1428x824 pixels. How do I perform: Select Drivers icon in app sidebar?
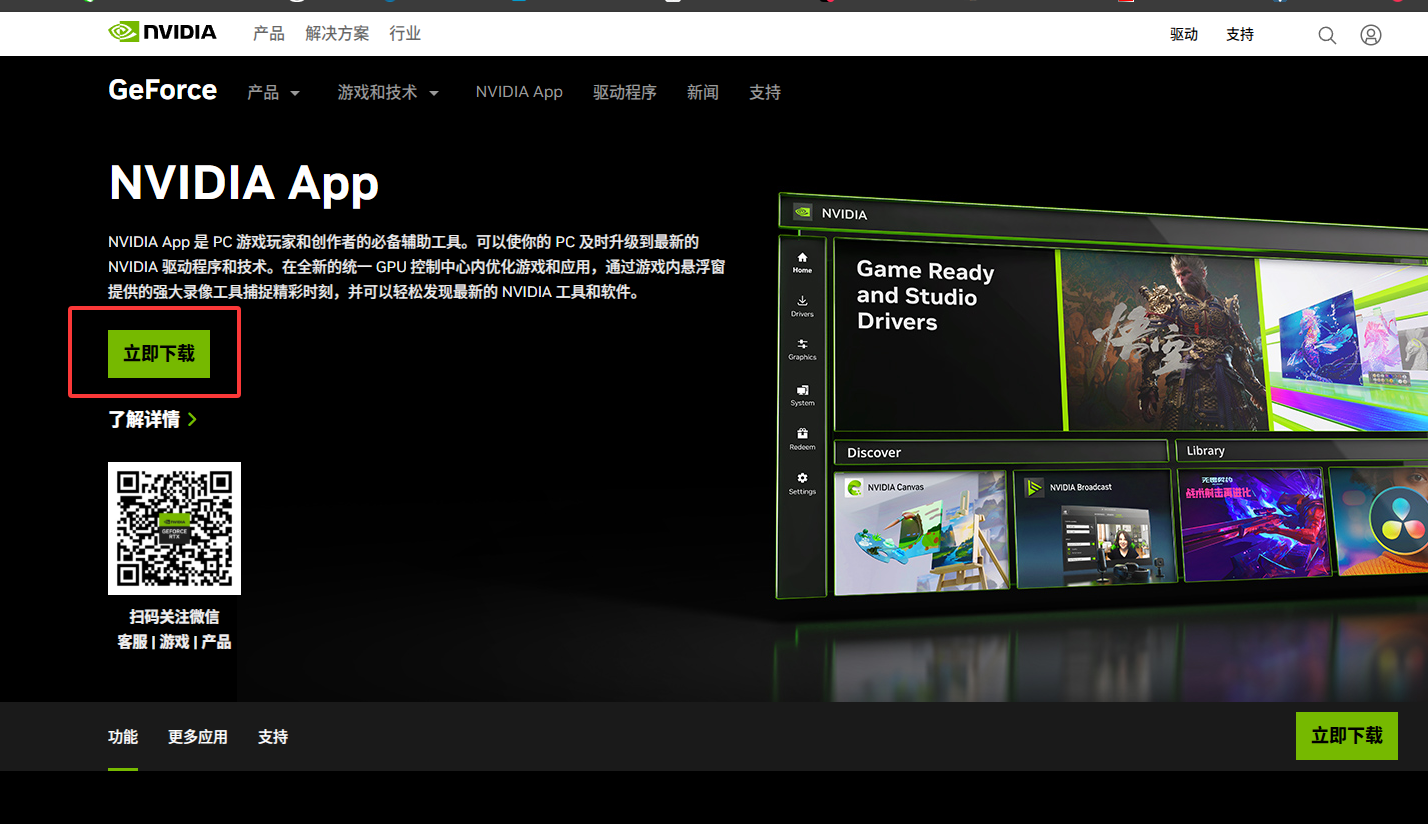coord(802,305)
